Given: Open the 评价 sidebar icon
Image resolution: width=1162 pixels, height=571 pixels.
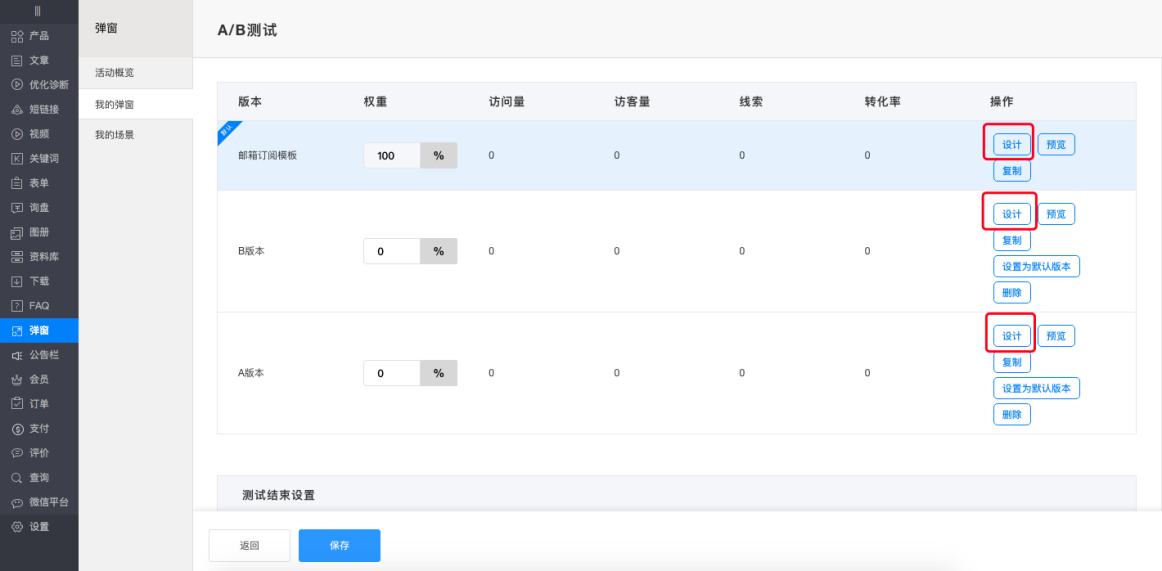Looking at the screenshot, I should [17, 453].
